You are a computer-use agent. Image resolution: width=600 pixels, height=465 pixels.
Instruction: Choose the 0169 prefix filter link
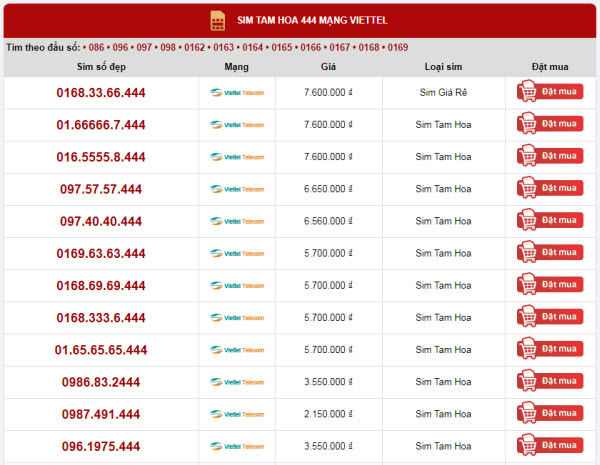coord(398,47)
